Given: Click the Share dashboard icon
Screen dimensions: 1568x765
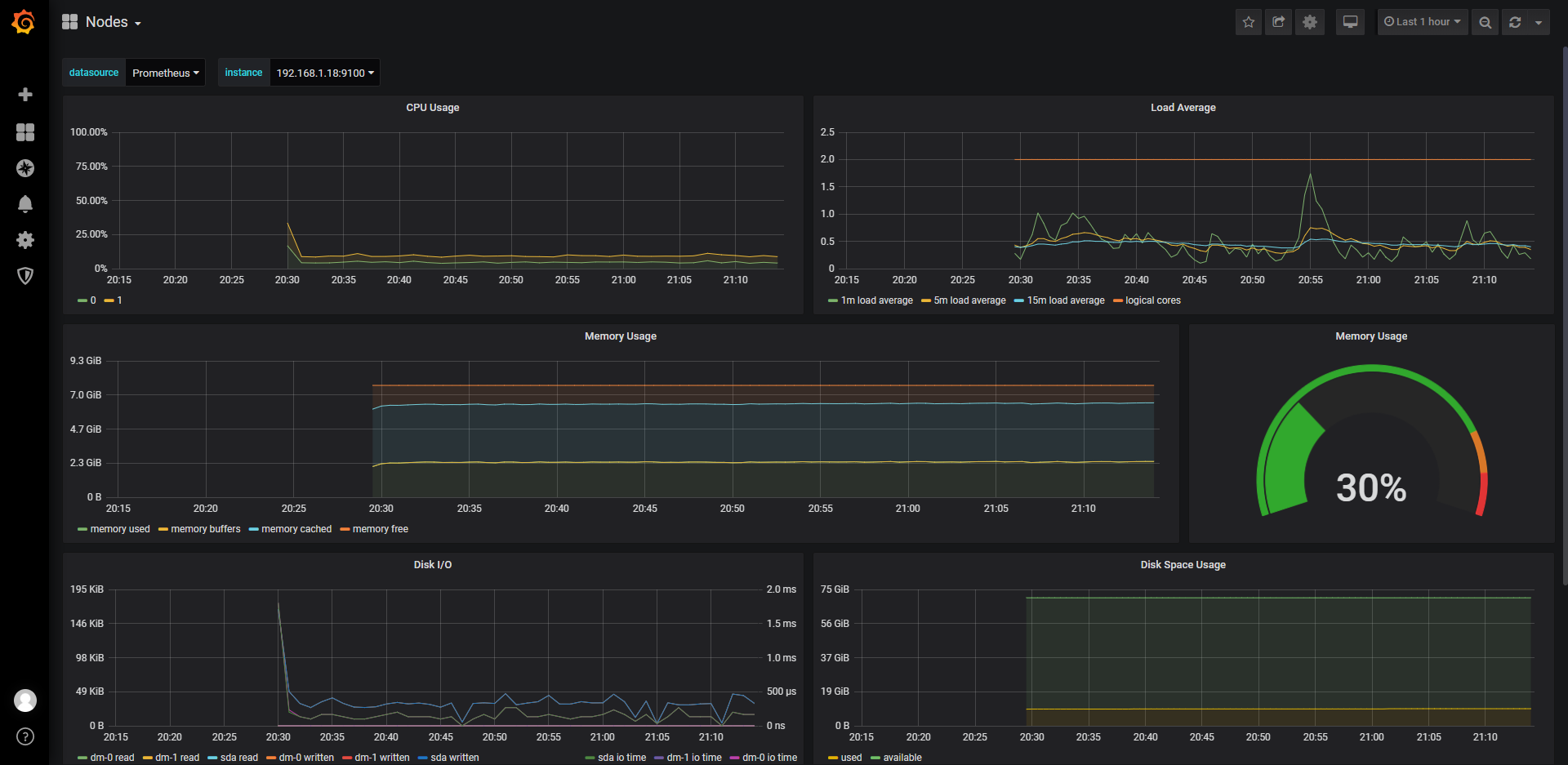Looking at the screenshot, I should pyautogui.click(x=1279, y=22).
